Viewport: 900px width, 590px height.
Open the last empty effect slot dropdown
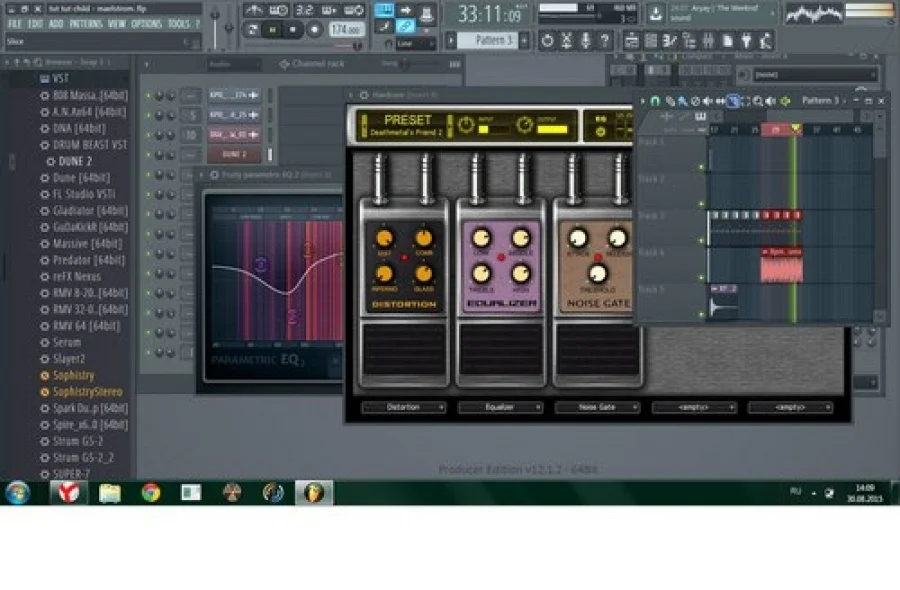click(790, 407)
